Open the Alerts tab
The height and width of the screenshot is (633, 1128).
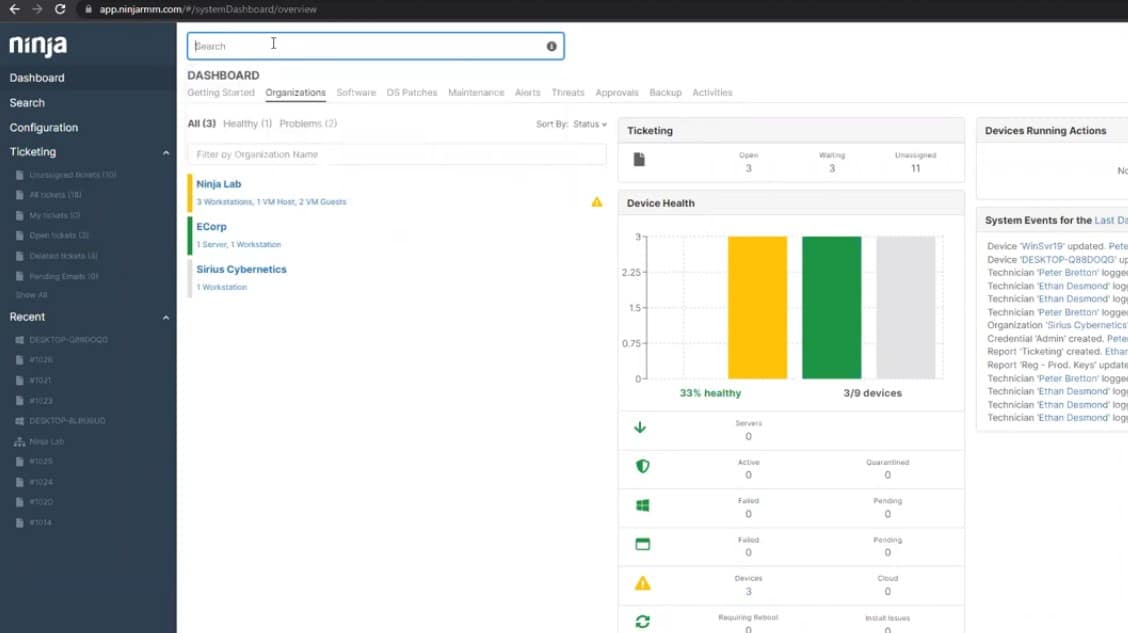click(x=527, y=93)
